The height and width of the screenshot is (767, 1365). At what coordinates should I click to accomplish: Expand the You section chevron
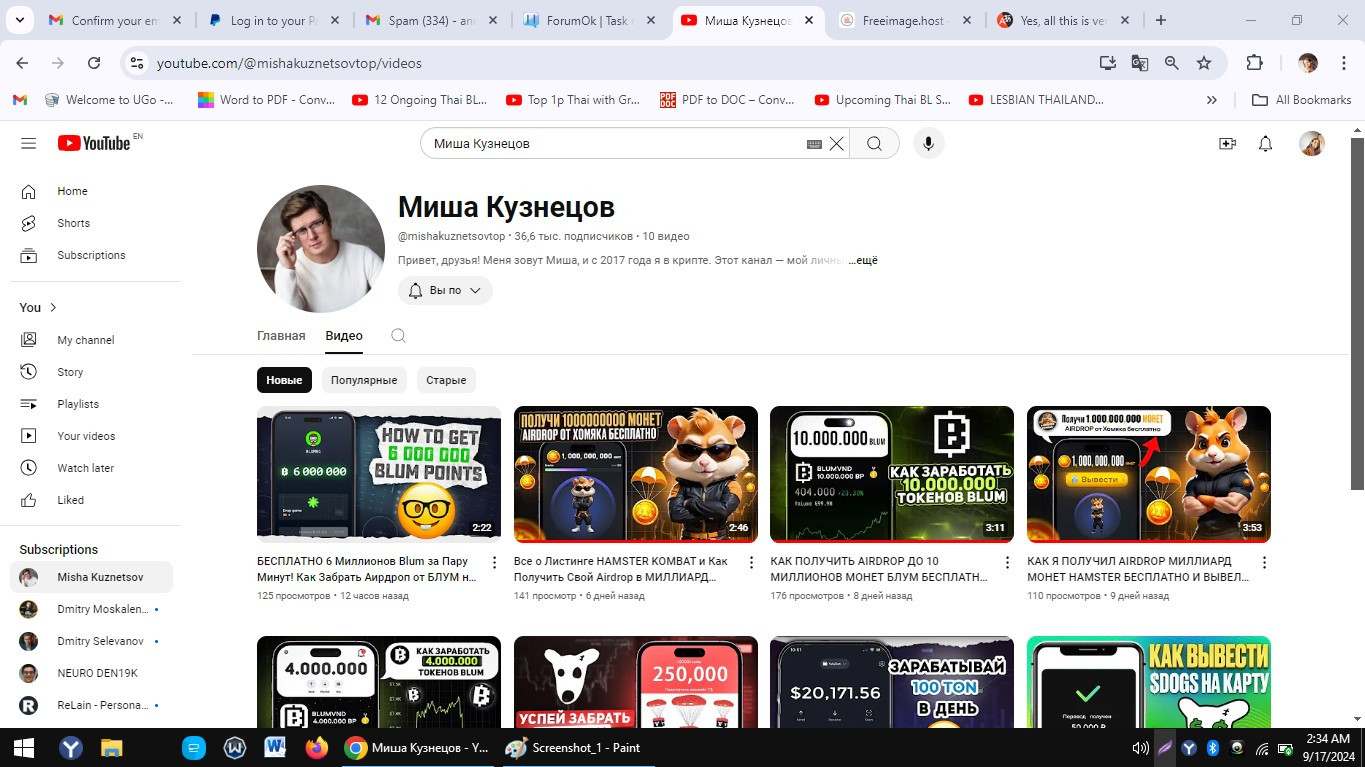(x=53, y=307)
